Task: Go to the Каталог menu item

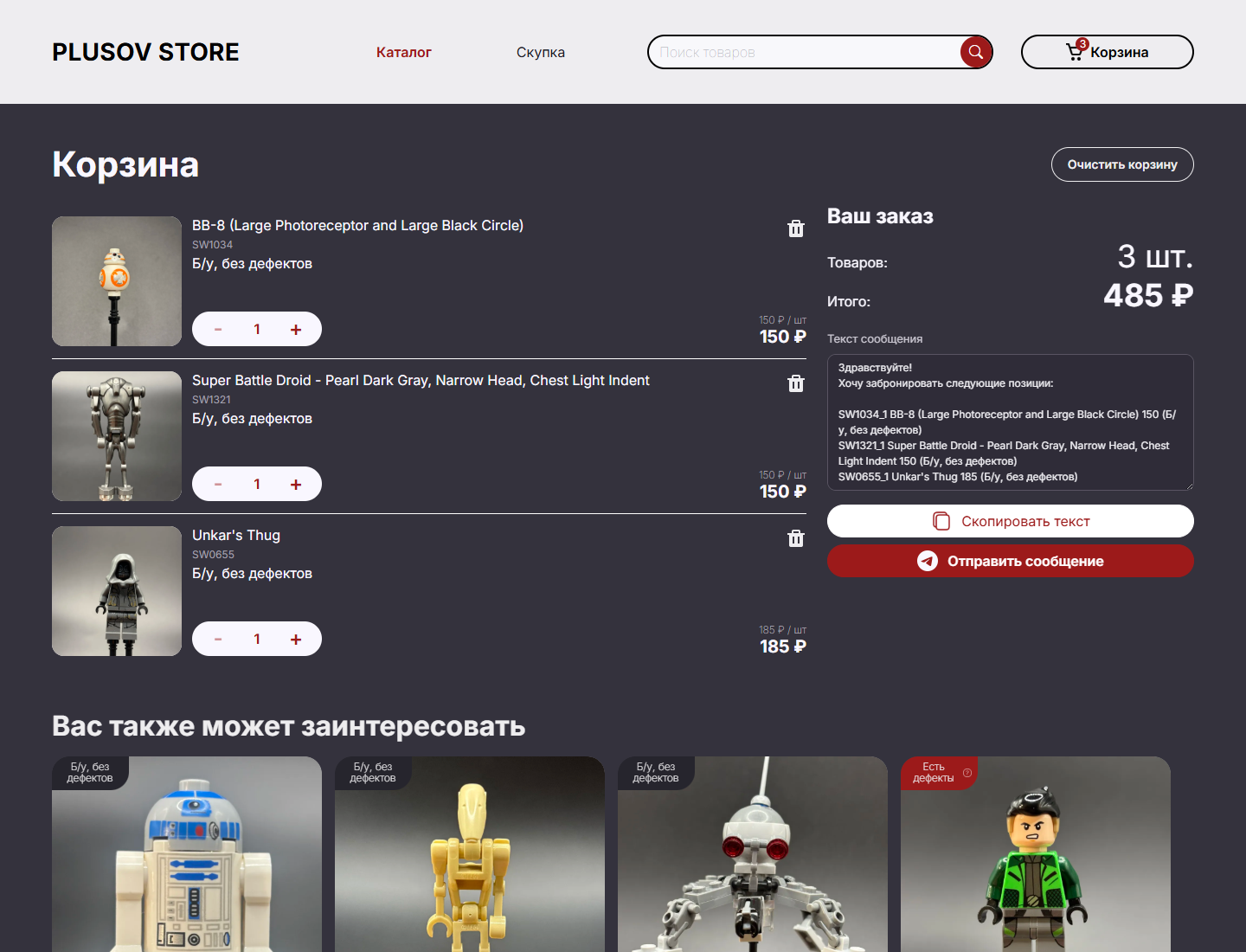Action: tap(403, 52)
